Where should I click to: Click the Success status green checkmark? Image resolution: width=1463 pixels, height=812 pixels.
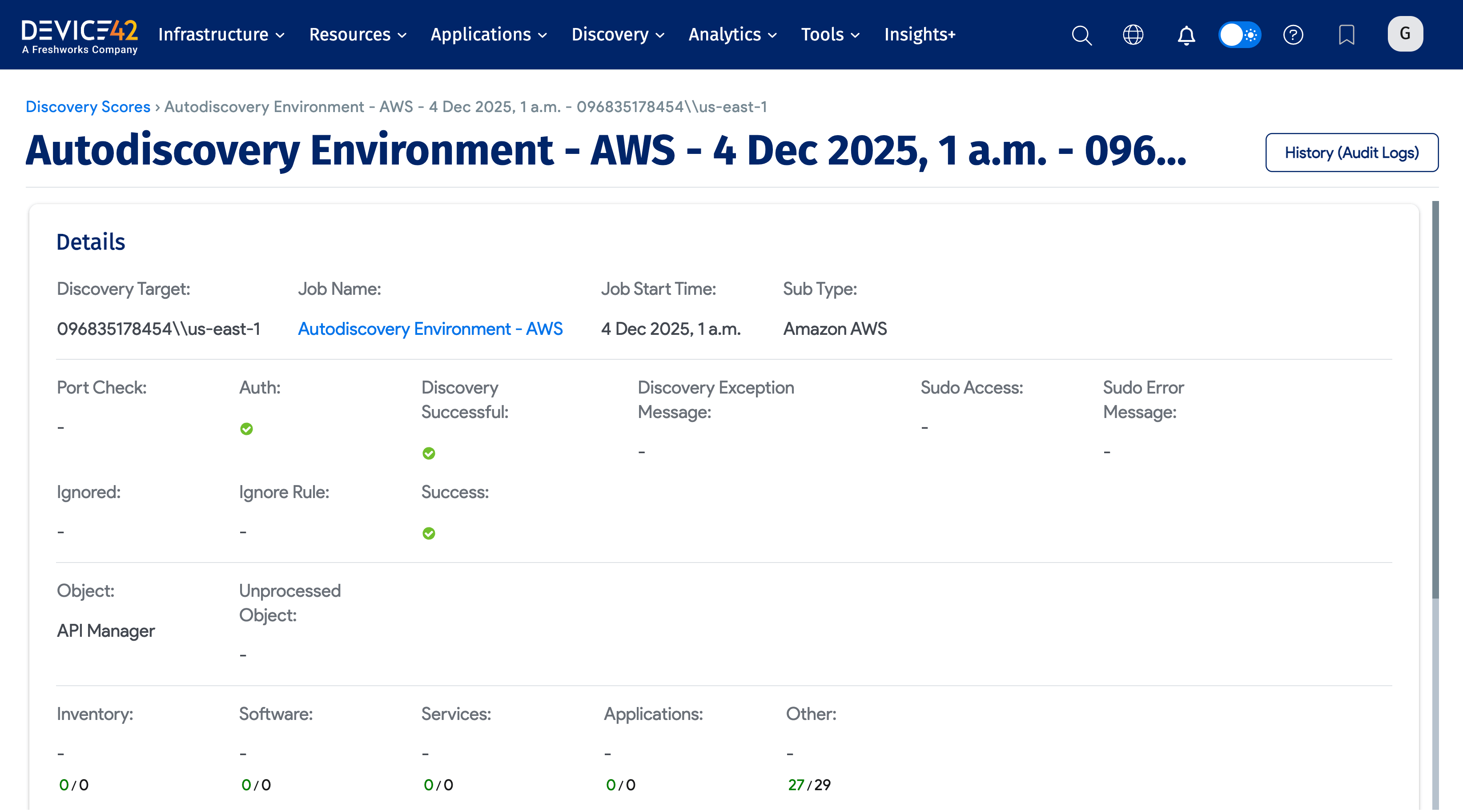[x=429, y=533]
